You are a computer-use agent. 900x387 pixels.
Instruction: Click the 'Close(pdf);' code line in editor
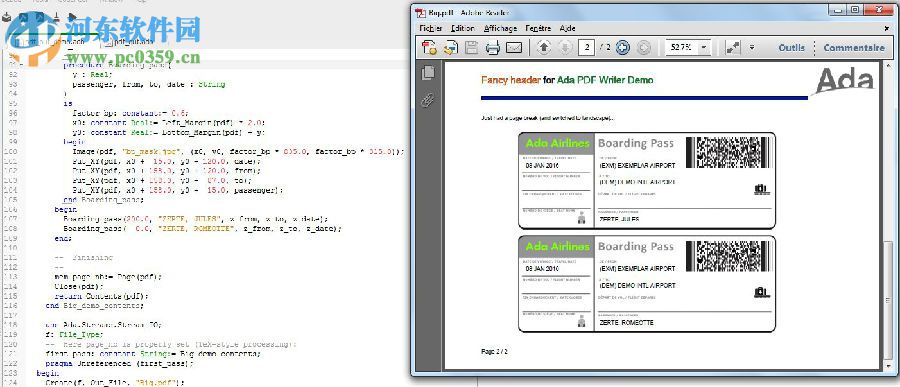point(79,286)
